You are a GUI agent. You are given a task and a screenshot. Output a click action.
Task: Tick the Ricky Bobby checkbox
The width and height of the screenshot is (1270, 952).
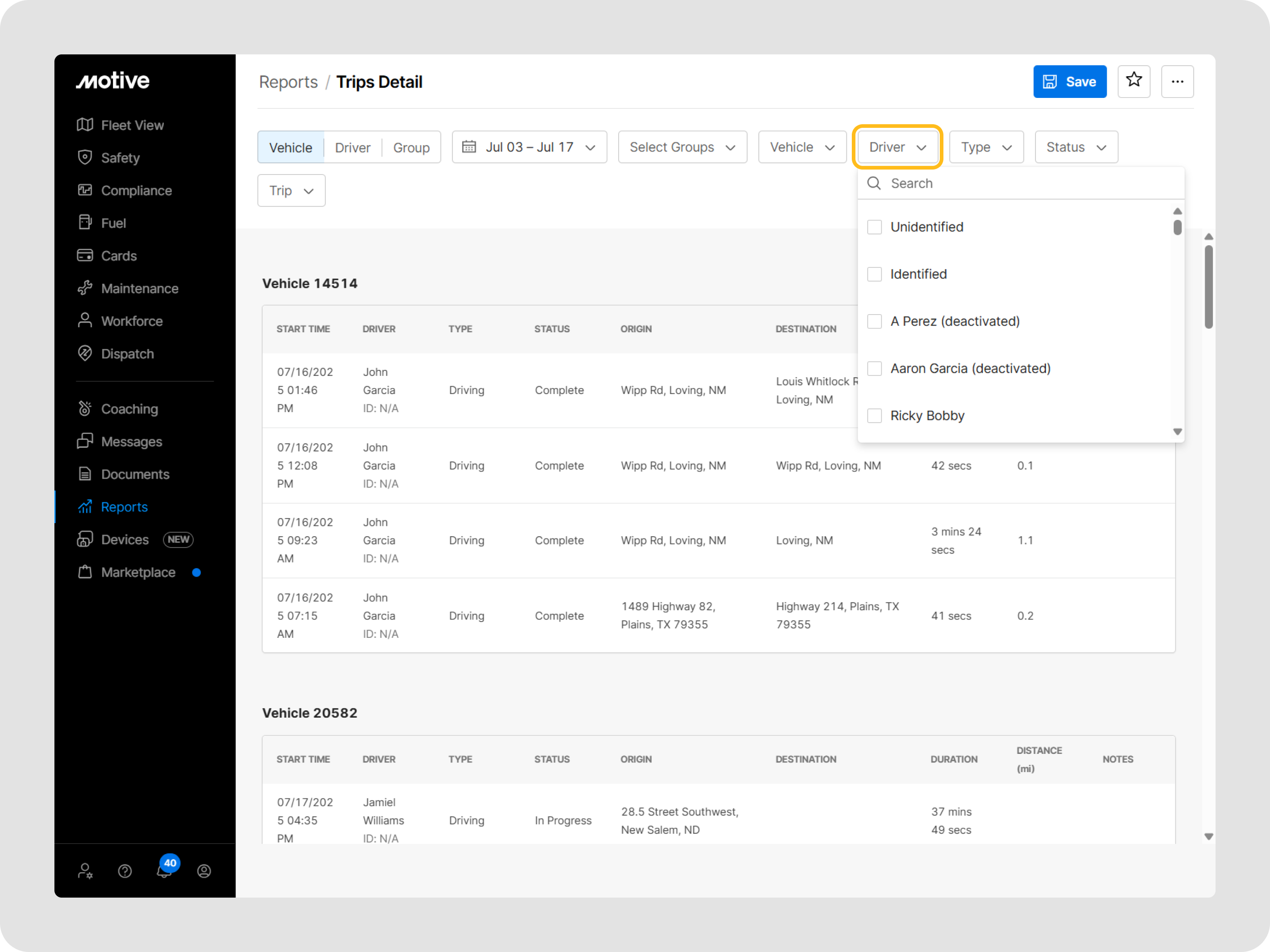tap(874, 415)
